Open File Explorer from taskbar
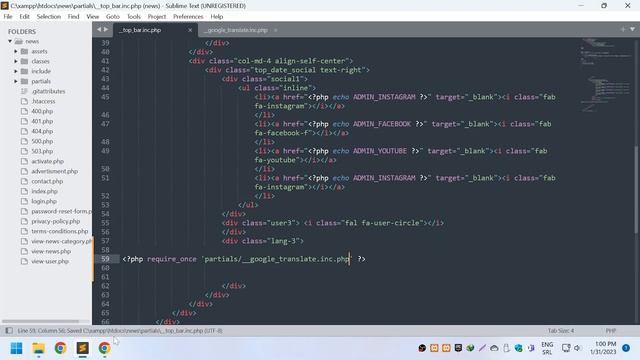Image resolution: width=640 pixels, height=360 pixels. click(x=38, y=348)
